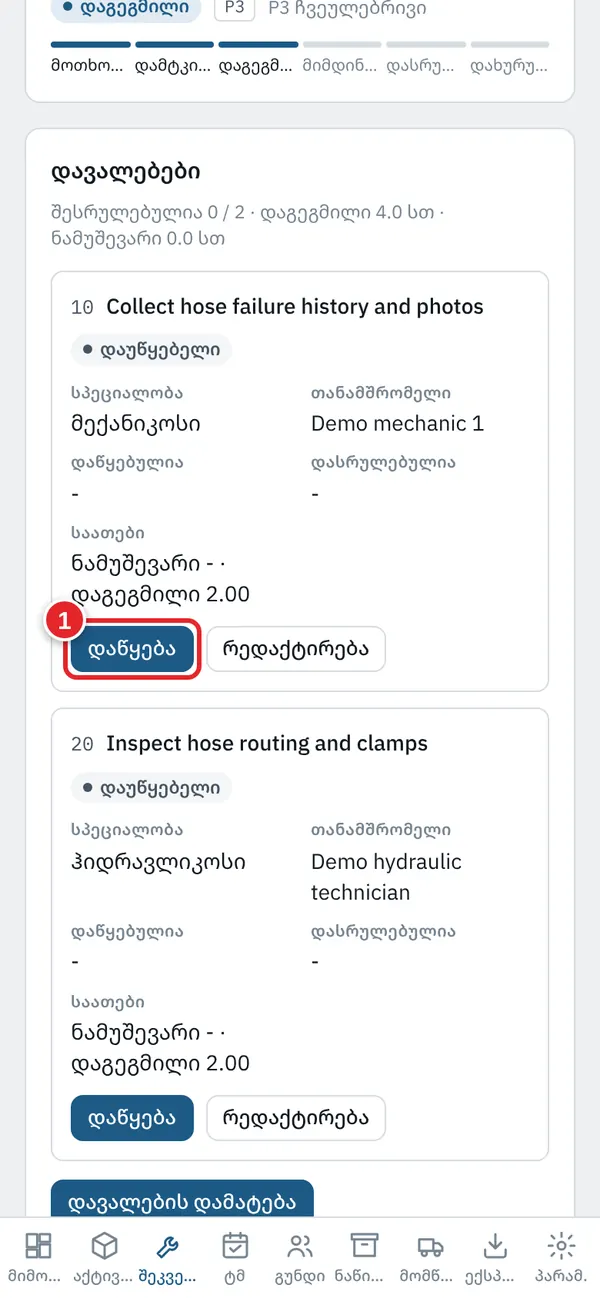Image resolution: width=600 pixels, height=1298 pixels.
Task: Start task 20 Inspect hose routing
Action: pyautogui.click(x=132, y=1118)
